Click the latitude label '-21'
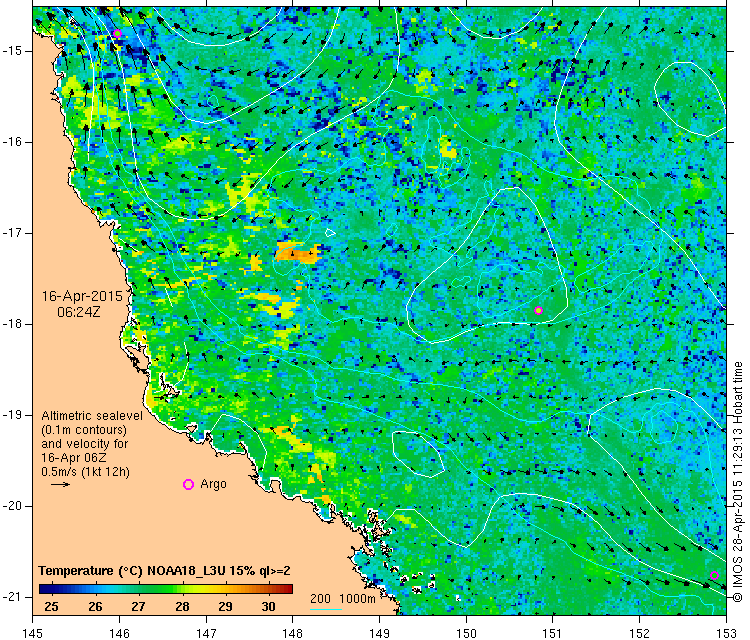This screenshot has height=640, width=750. tap(13, 597)
